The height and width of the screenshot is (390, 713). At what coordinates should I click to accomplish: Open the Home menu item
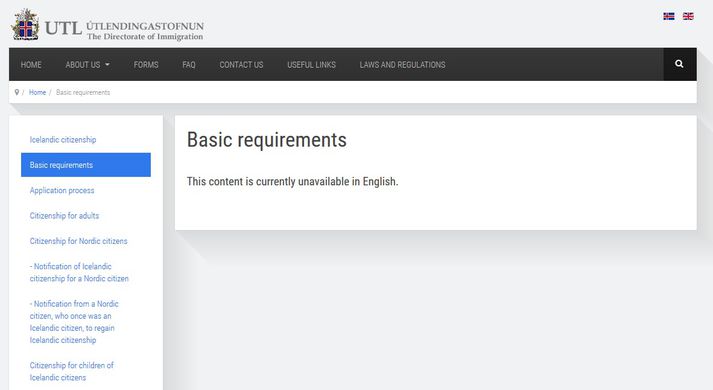[31, 65]
